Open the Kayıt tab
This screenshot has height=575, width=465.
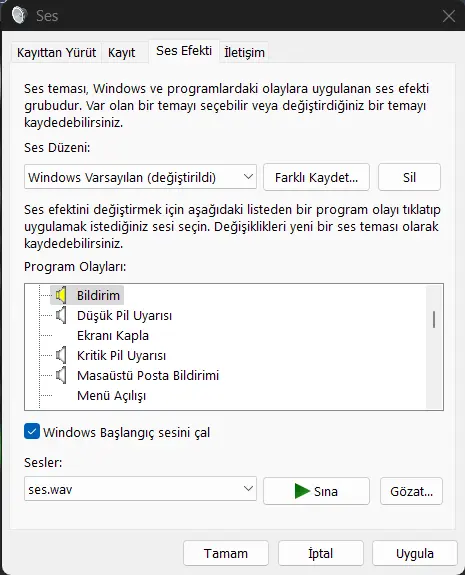122,53
